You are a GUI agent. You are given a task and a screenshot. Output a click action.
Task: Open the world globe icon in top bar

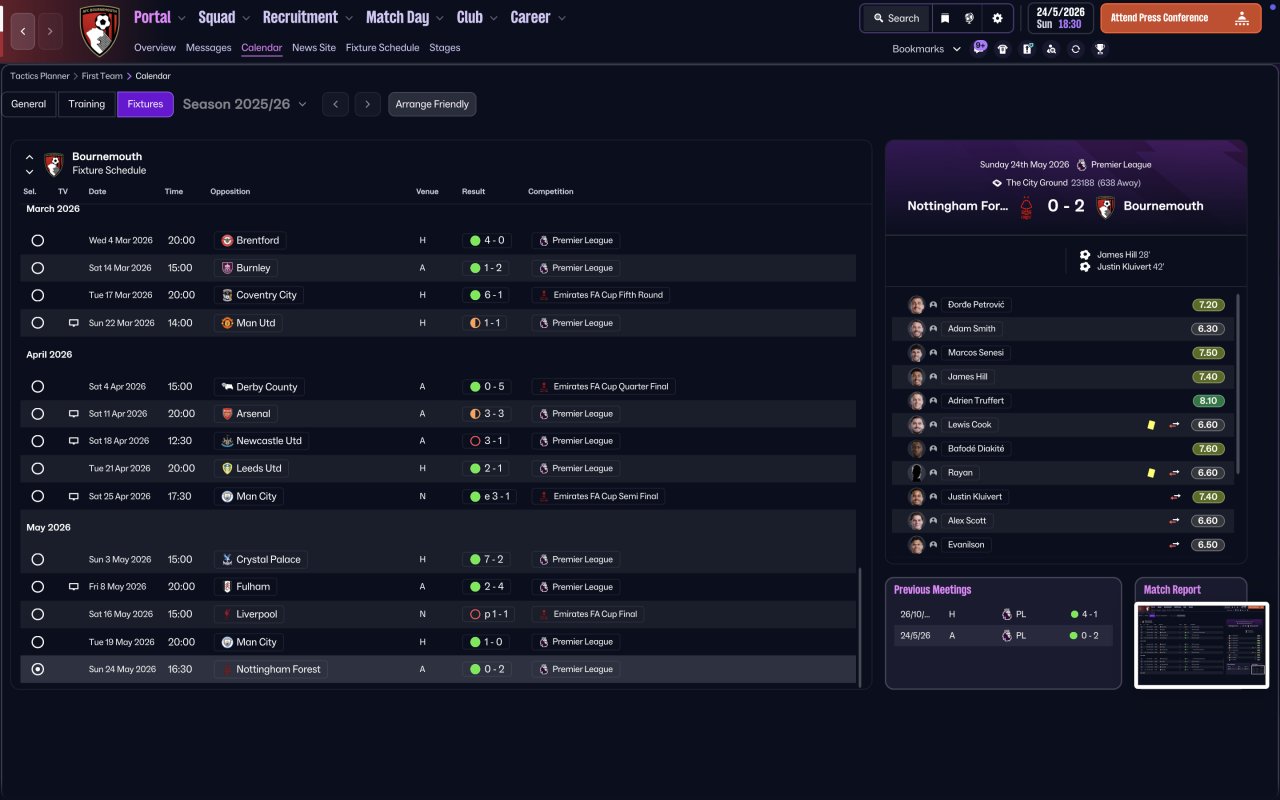point(969,18)
